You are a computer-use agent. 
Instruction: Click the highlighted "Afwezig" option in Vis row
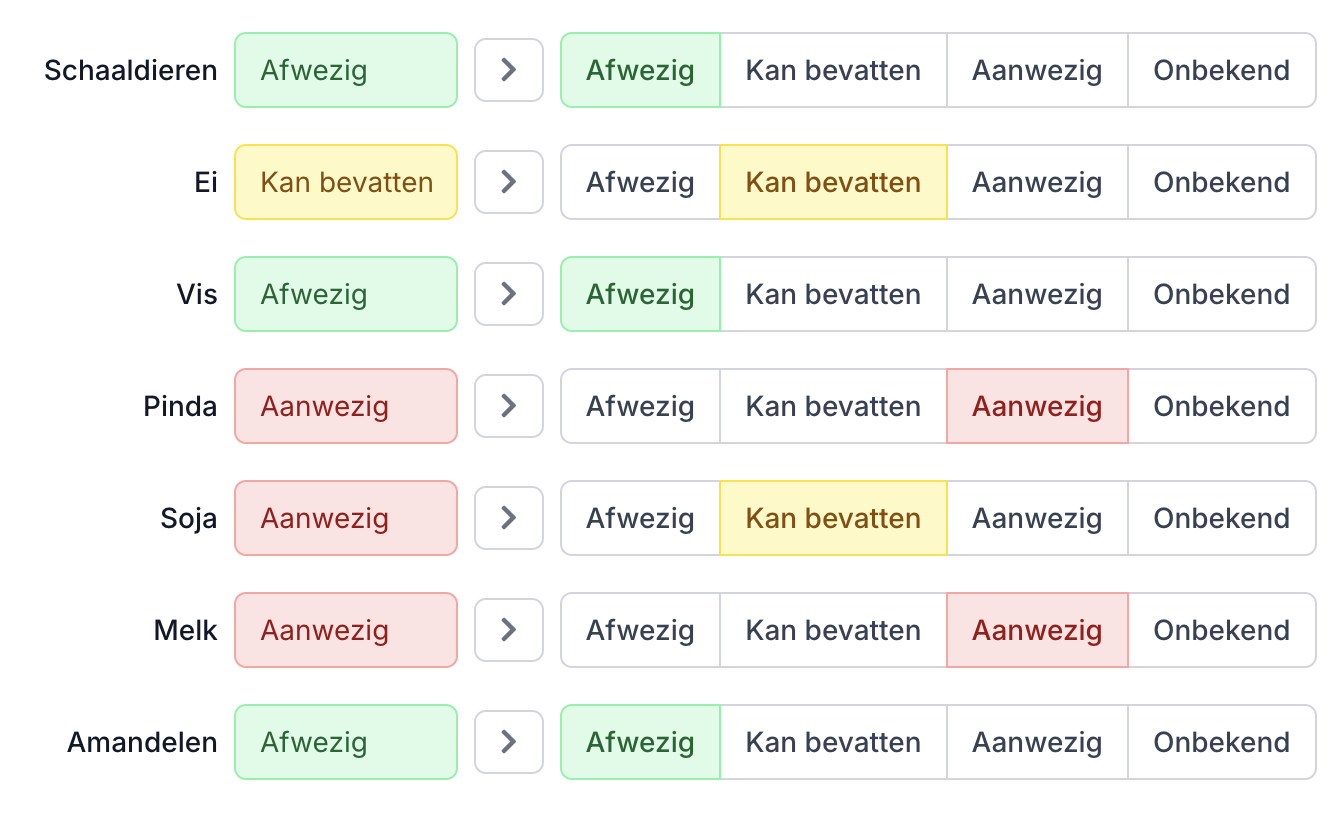point(640,294)
